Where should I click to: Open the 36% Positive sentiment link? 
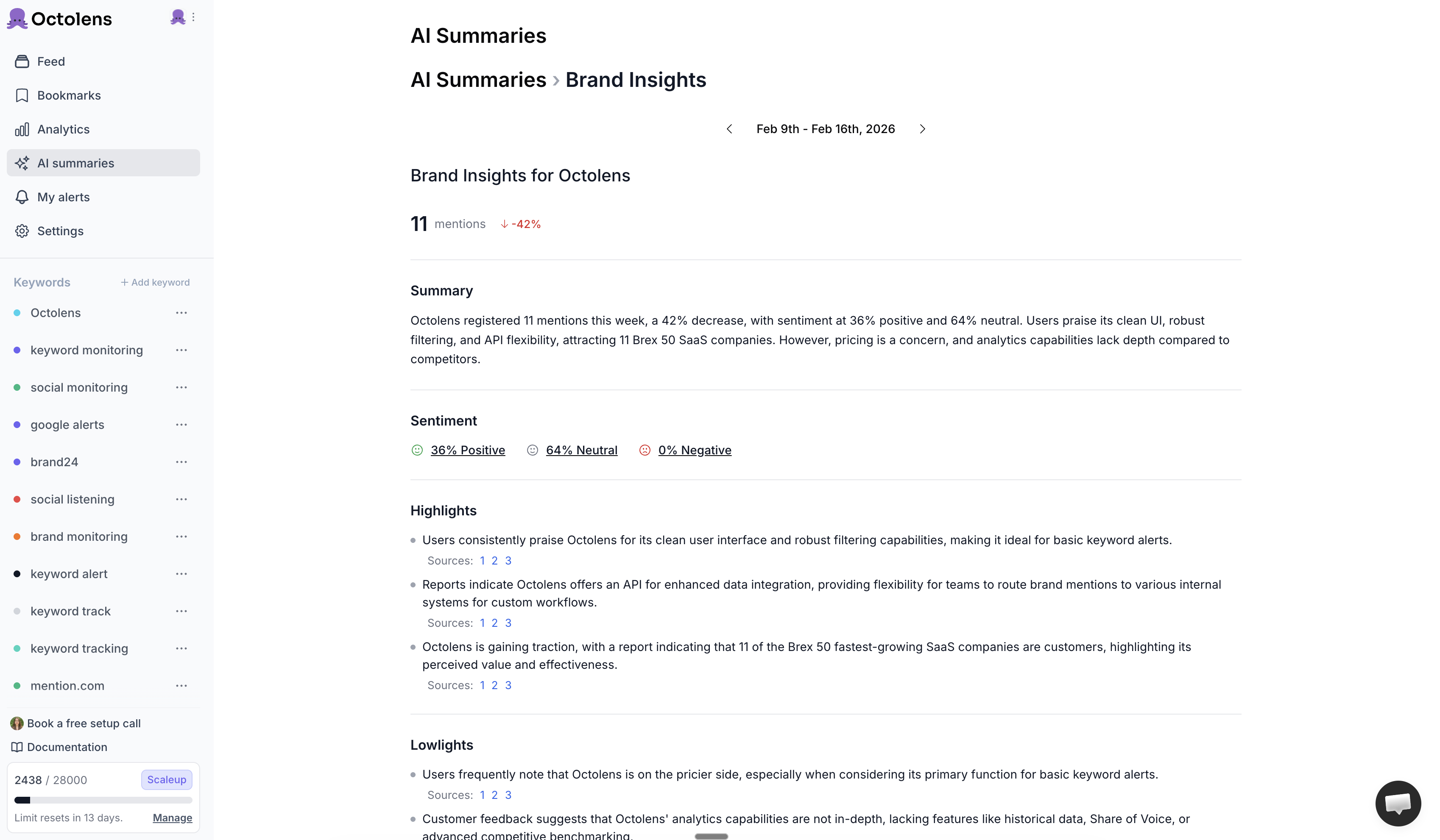[x=467, y=450]
